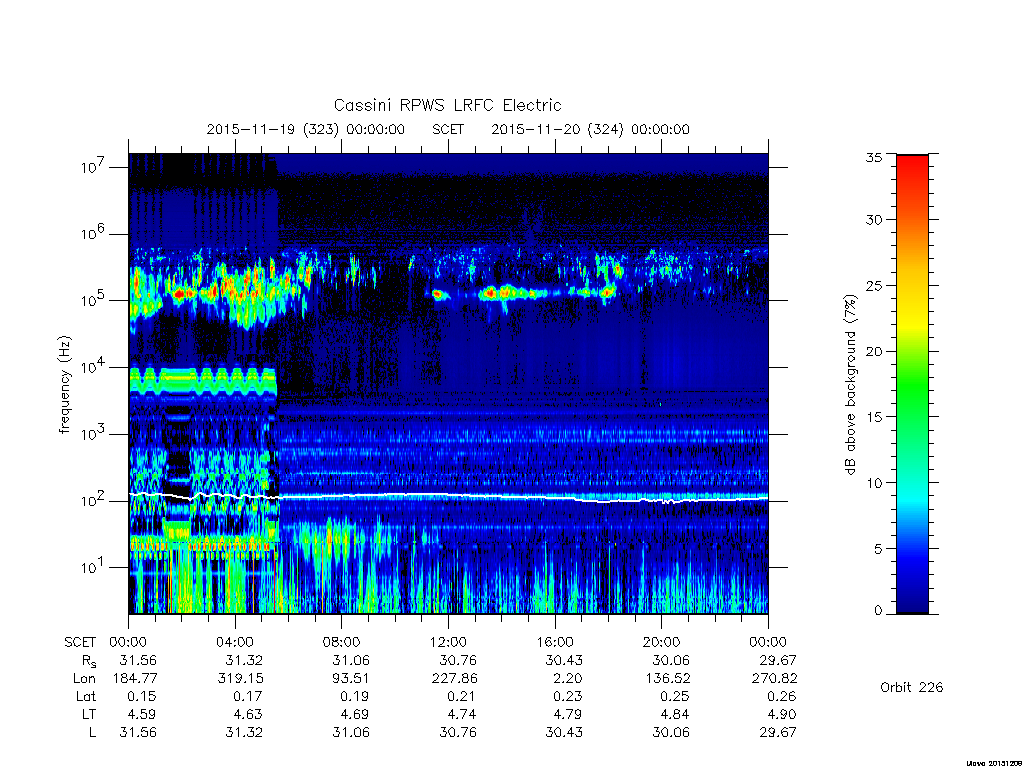Click the Orbit 226 label
Screen dimensions: 1024x768
point(912,687)
